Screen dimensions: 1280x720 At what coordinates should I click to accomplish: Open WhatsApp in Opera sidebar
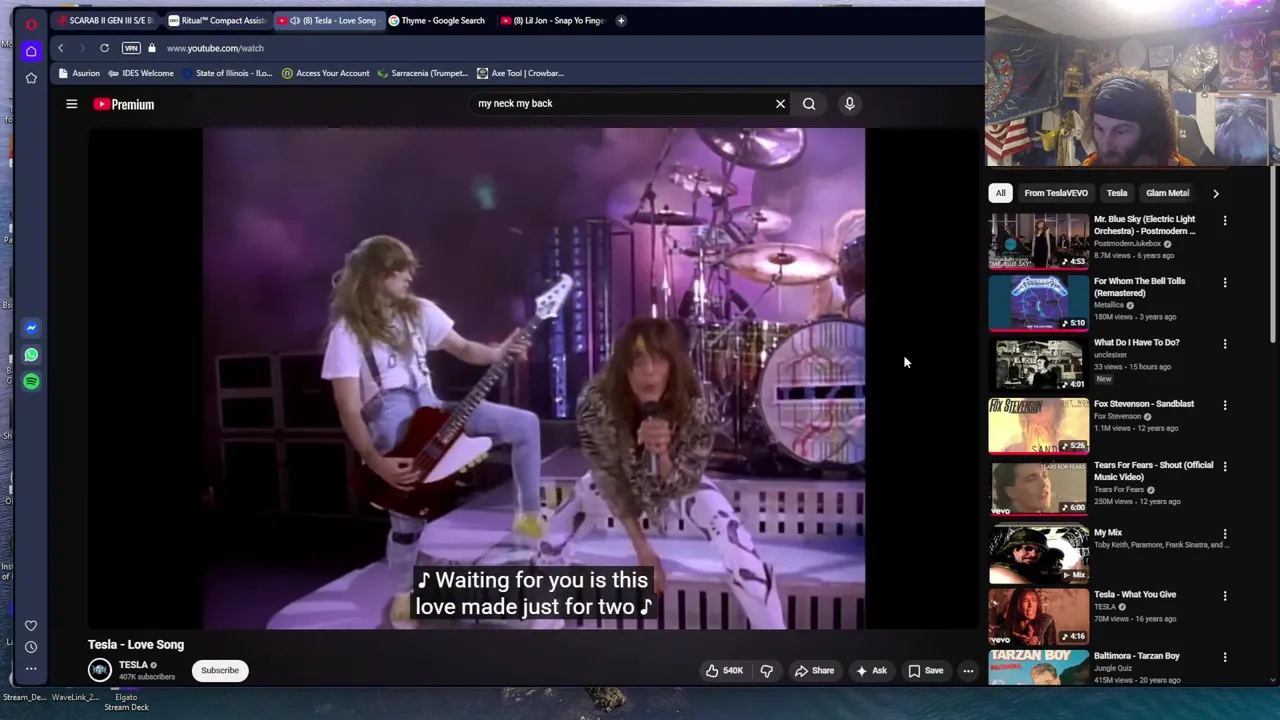click(x=31, y=355)
